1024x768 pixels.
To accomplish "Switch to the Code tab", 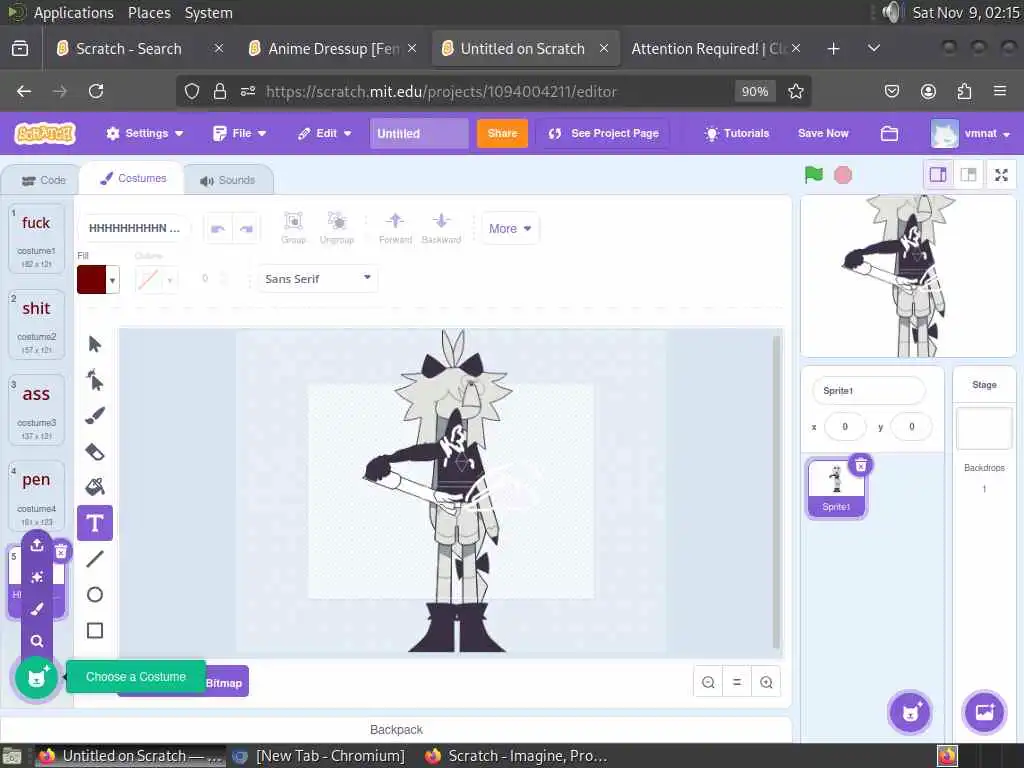I will pyautogui.click(x=44, y=180).
